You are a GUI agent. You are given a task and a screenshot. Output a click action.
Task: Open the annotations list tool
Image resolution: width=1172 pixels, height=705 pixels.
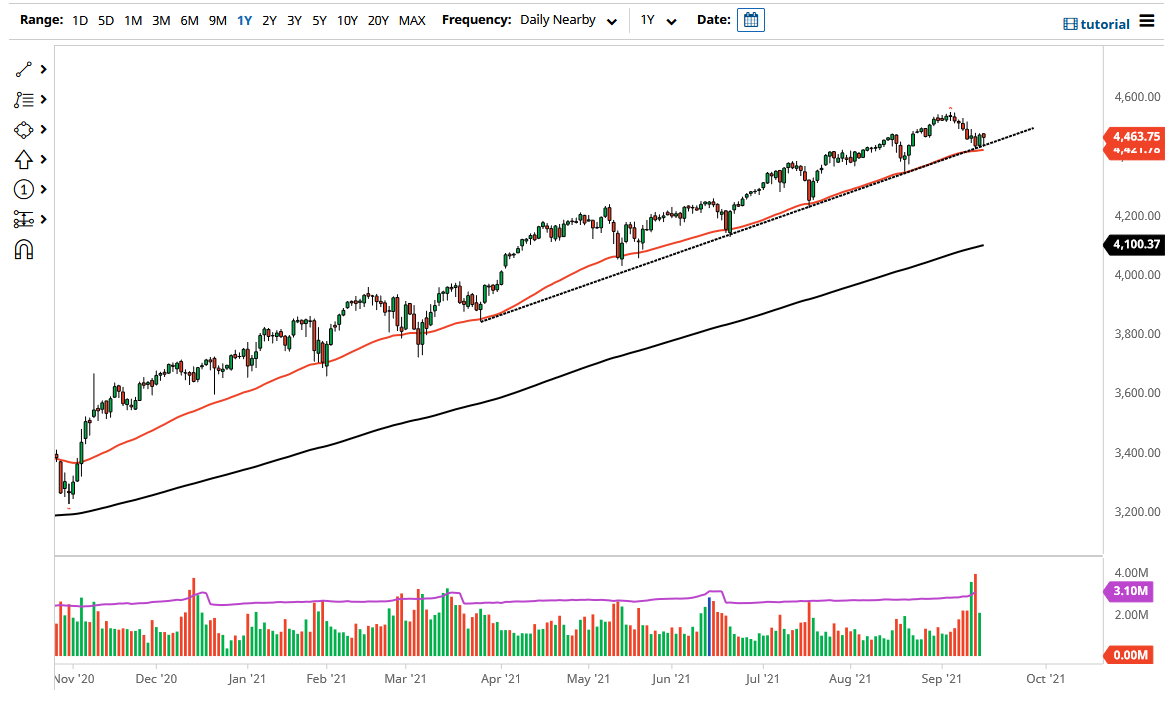(x=22, y=99)
